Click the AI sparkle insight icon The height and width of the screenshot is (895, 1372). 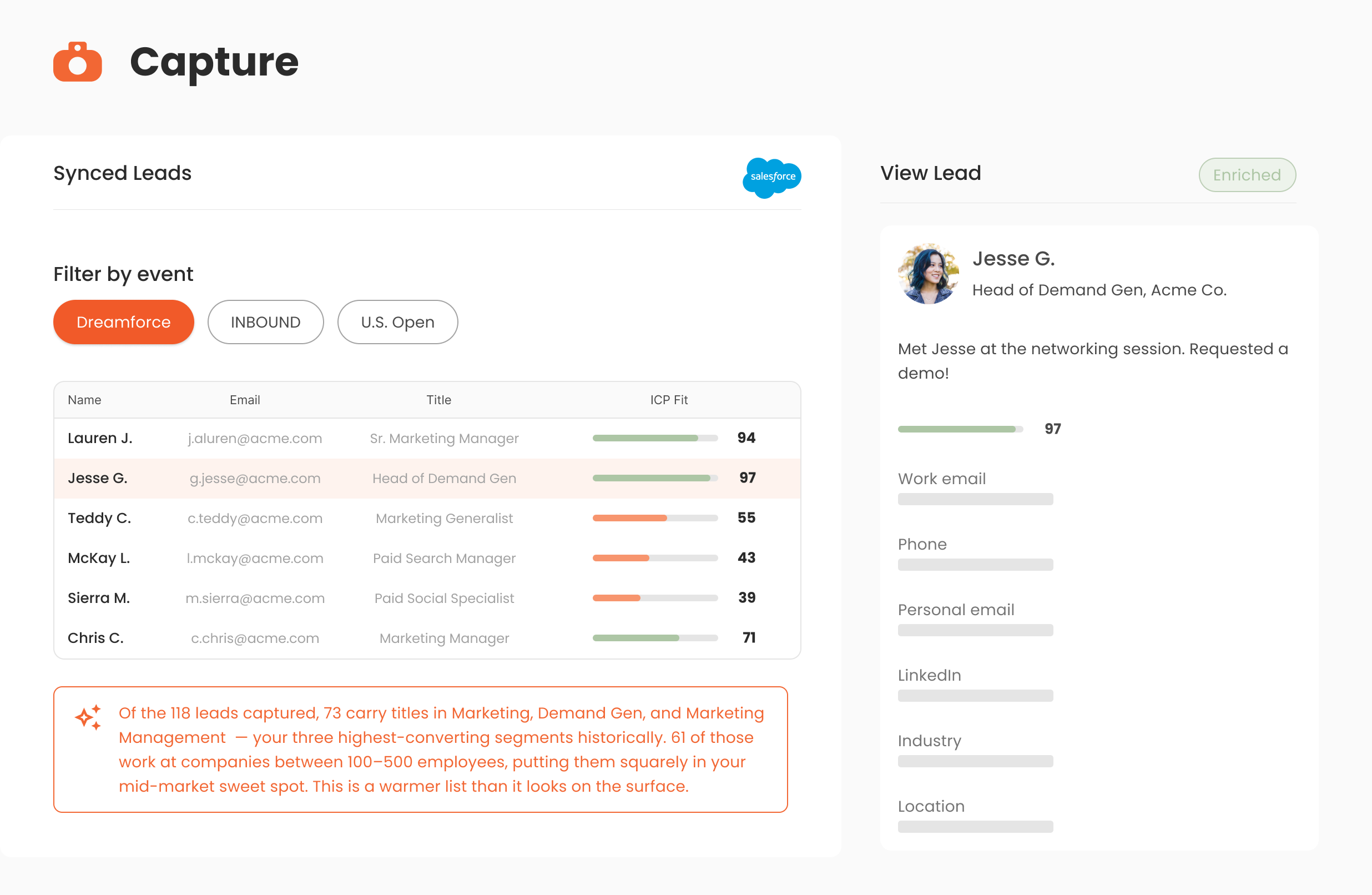(x=89, y=717)
